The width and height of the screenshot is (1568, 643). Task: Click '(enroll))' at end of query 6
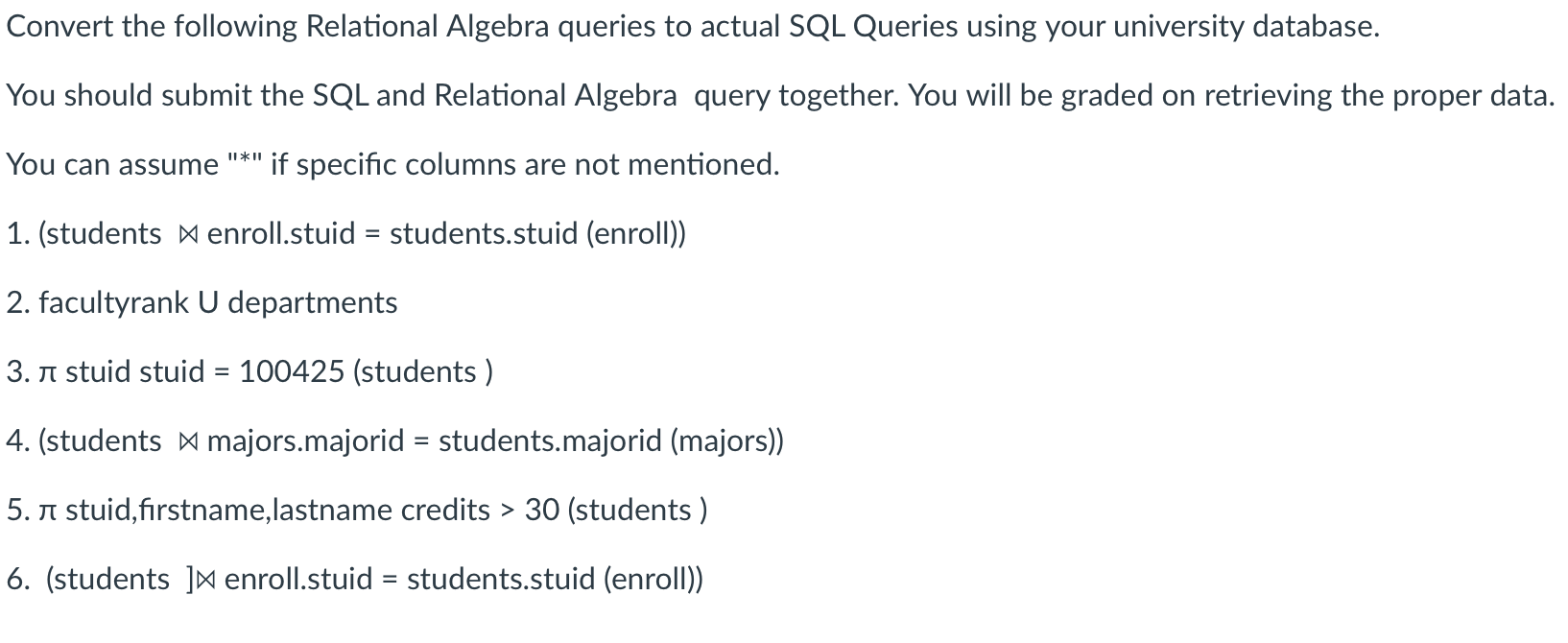click(653, 580)
